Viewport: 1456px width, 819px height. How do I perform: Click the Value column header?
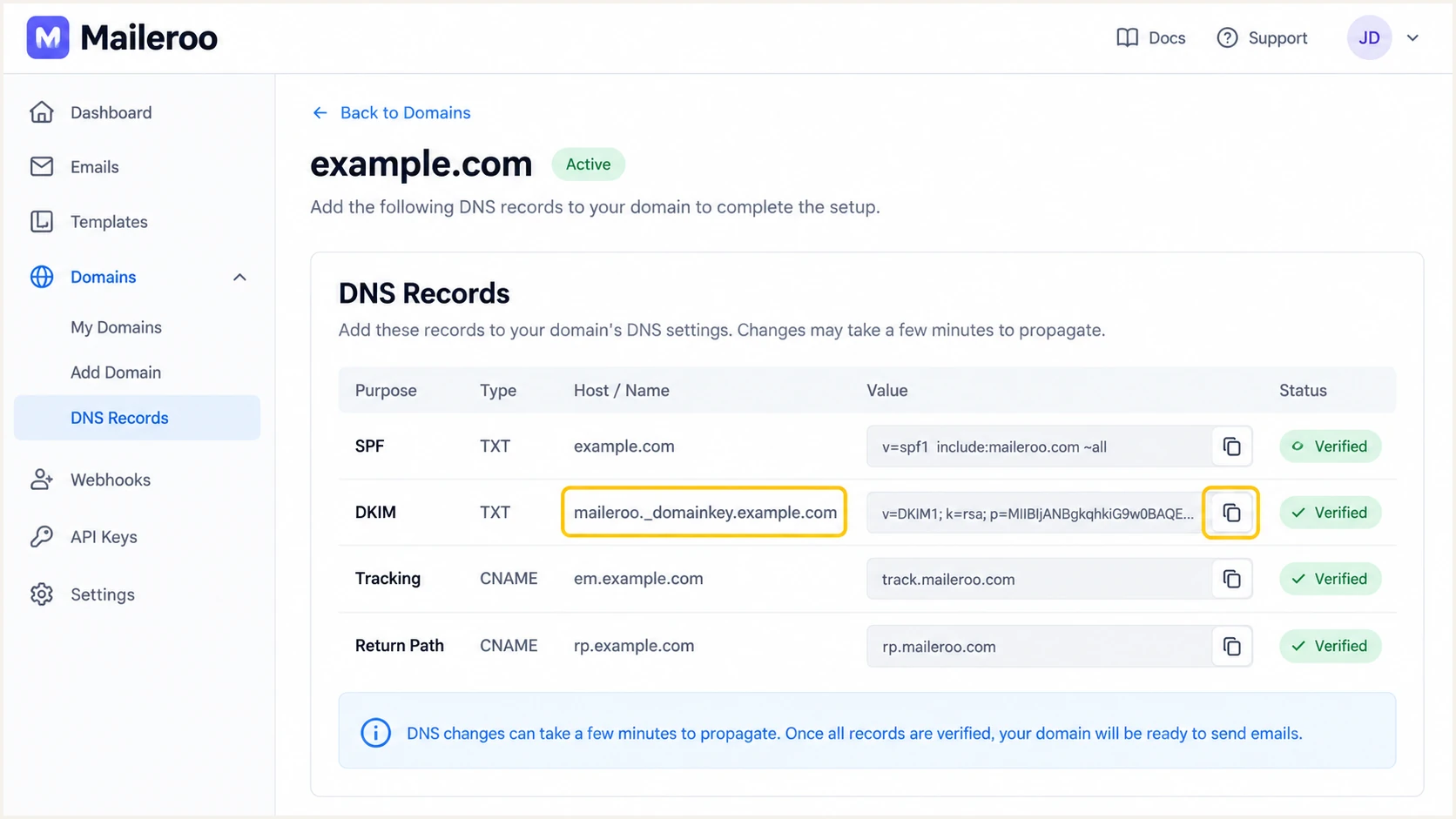tap(886, 391)
